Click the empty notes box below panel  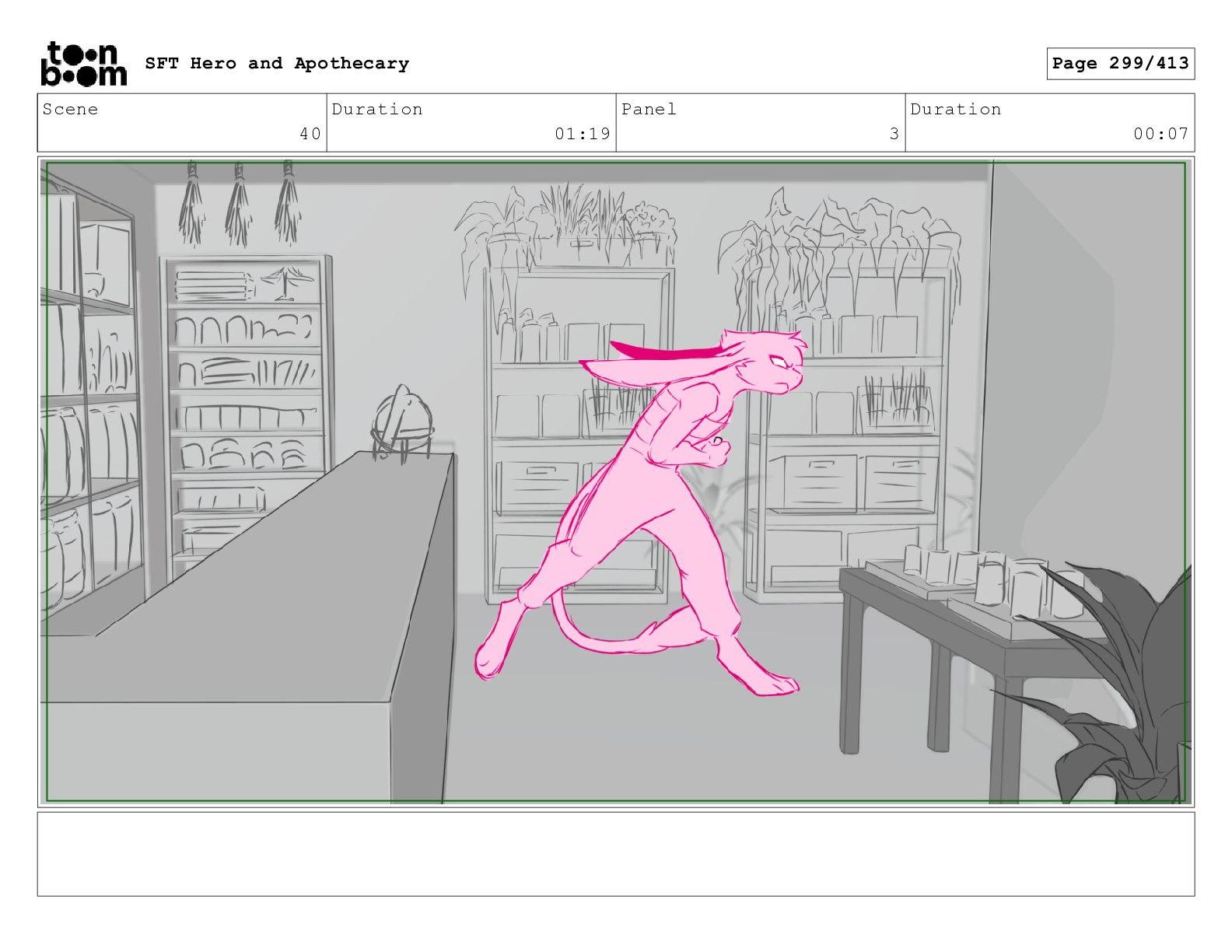pos(615,853)
